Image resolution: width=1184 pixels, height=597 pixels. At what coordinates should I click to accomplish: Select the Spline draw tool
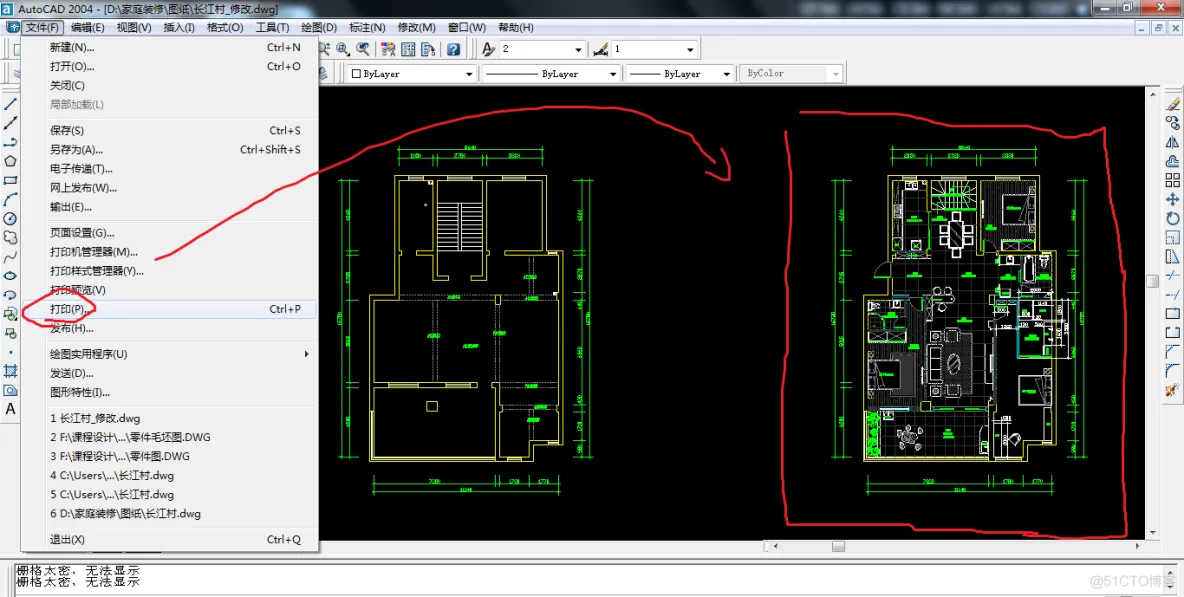(x=11, y=257)
